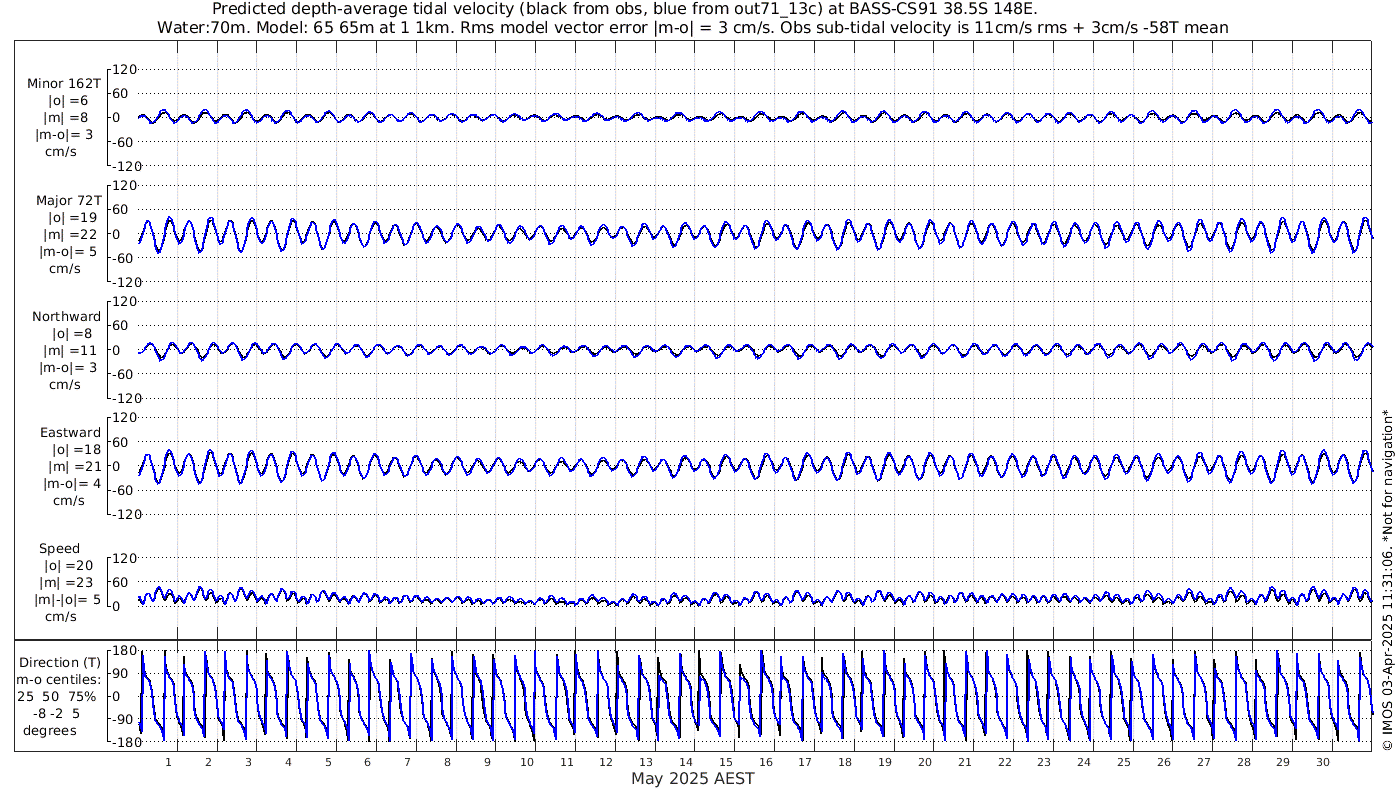Click day "13" on the date axis
This screenshot has width=1400, height=800.
pyautogui.click(x=646, y=762)
